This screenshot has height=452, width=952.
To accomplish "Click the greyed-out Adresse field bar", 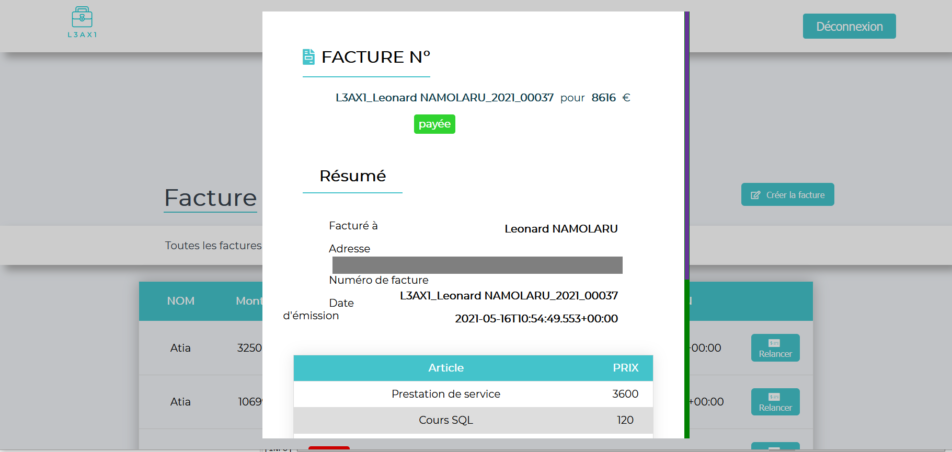I will [x=476, y=265].
